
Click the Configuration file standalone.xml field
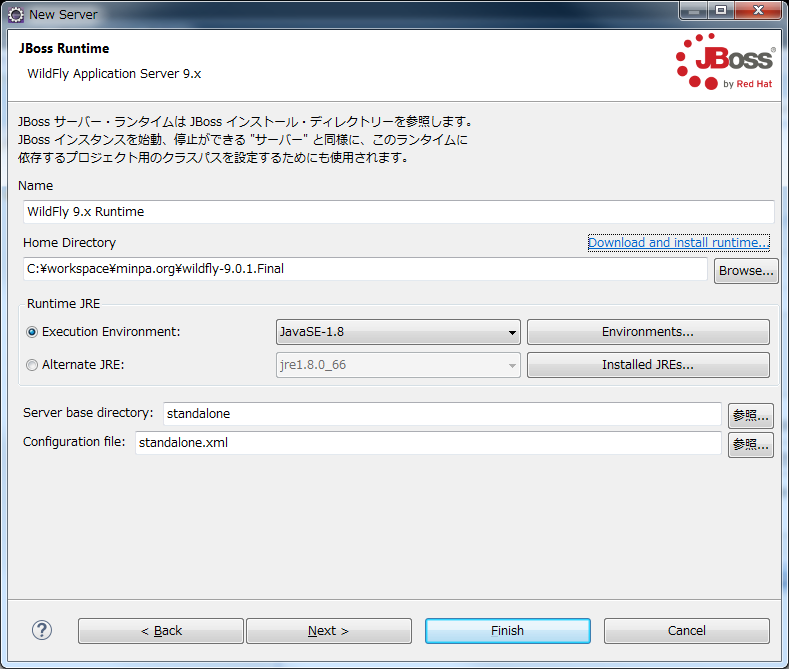[427, 443]
